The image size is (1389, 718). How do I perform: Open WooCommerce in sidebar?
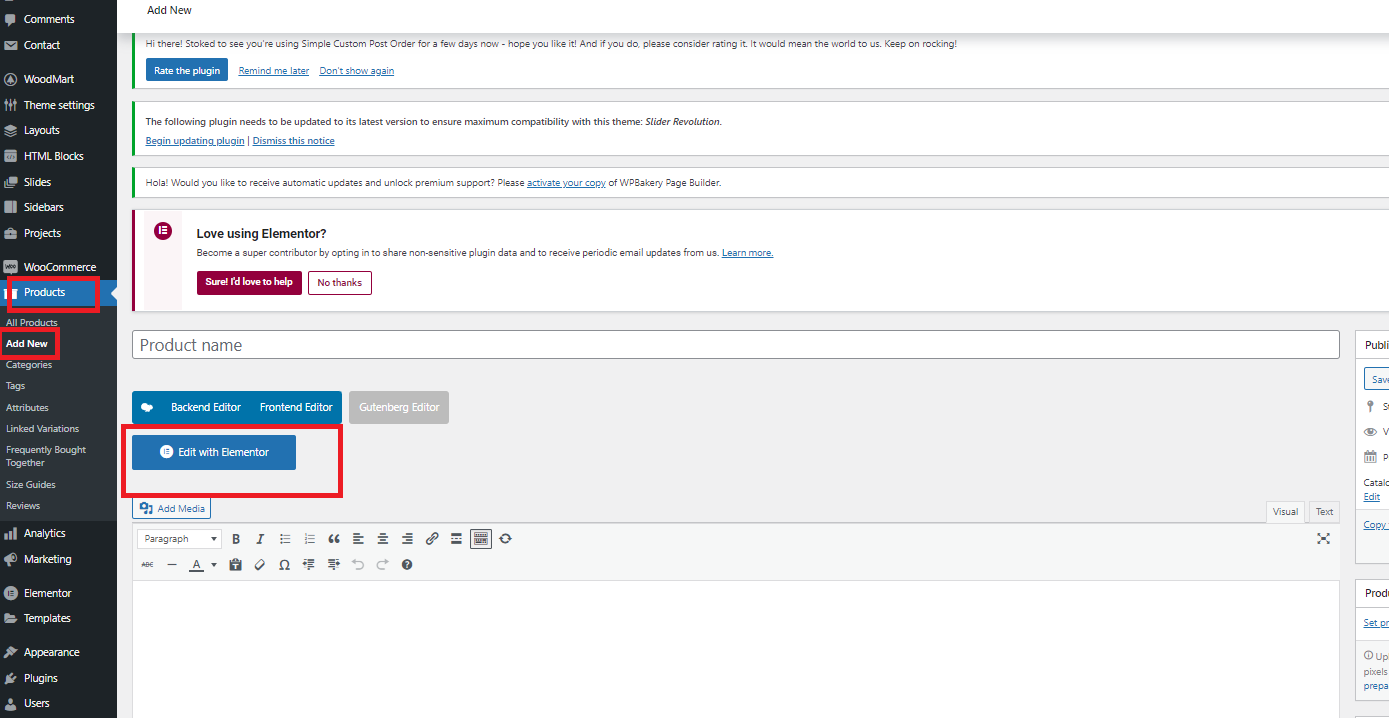[58, 267]
